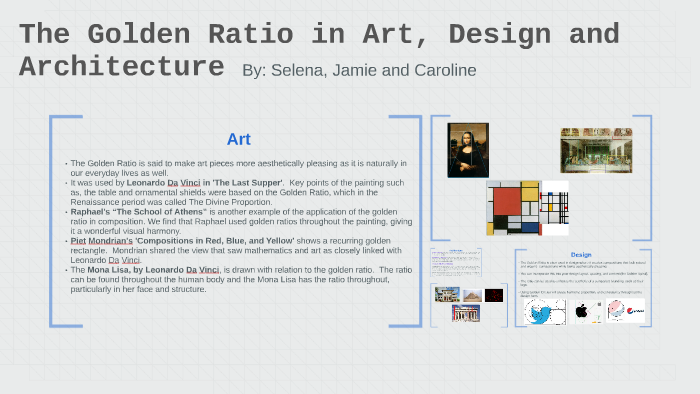The width and height of the screenshot is (700, 394).
Task: Click the Twitter bird logo image
Action: pyautogui.click(x=545, y=311)
